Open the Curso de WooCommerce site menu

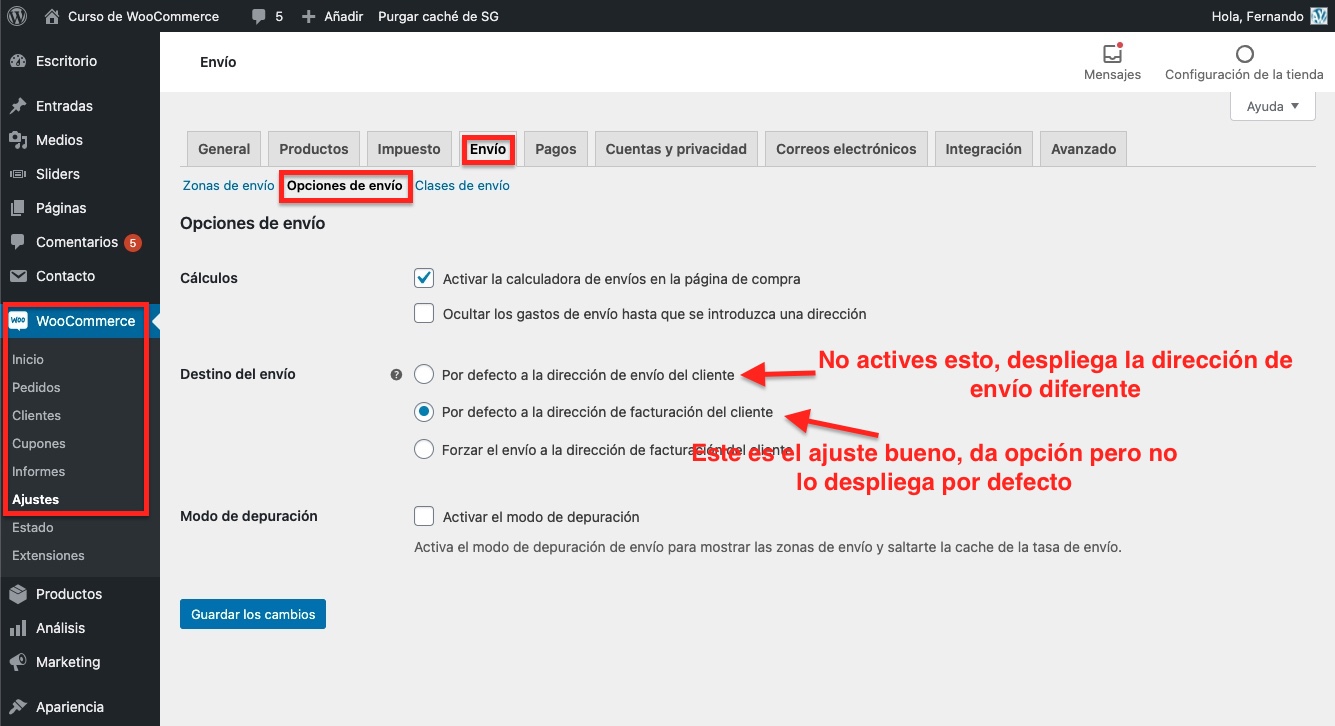coord(132,16)
